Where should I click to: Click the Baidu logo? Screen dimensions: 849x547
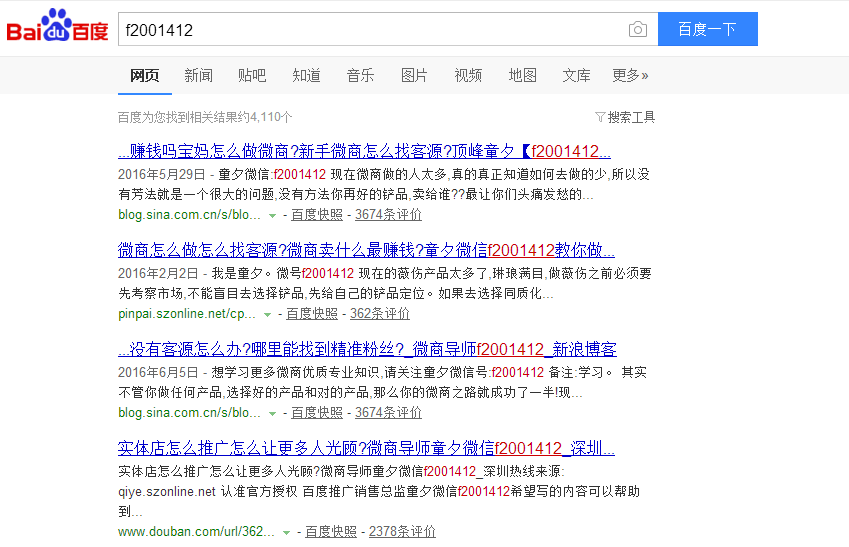click(x=57, y=26)
